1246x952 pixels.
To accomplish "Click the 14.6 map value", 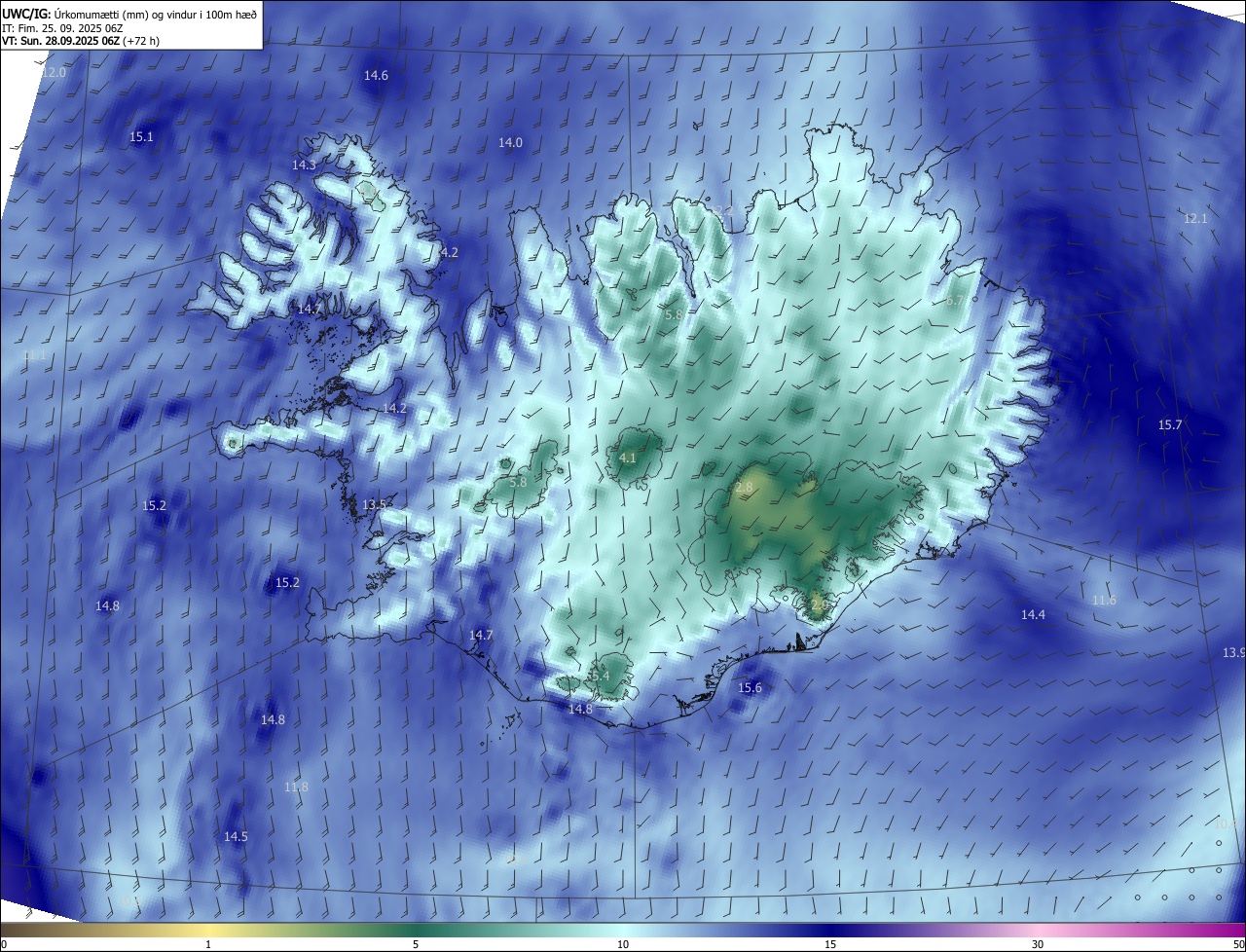I will [376, 76].
